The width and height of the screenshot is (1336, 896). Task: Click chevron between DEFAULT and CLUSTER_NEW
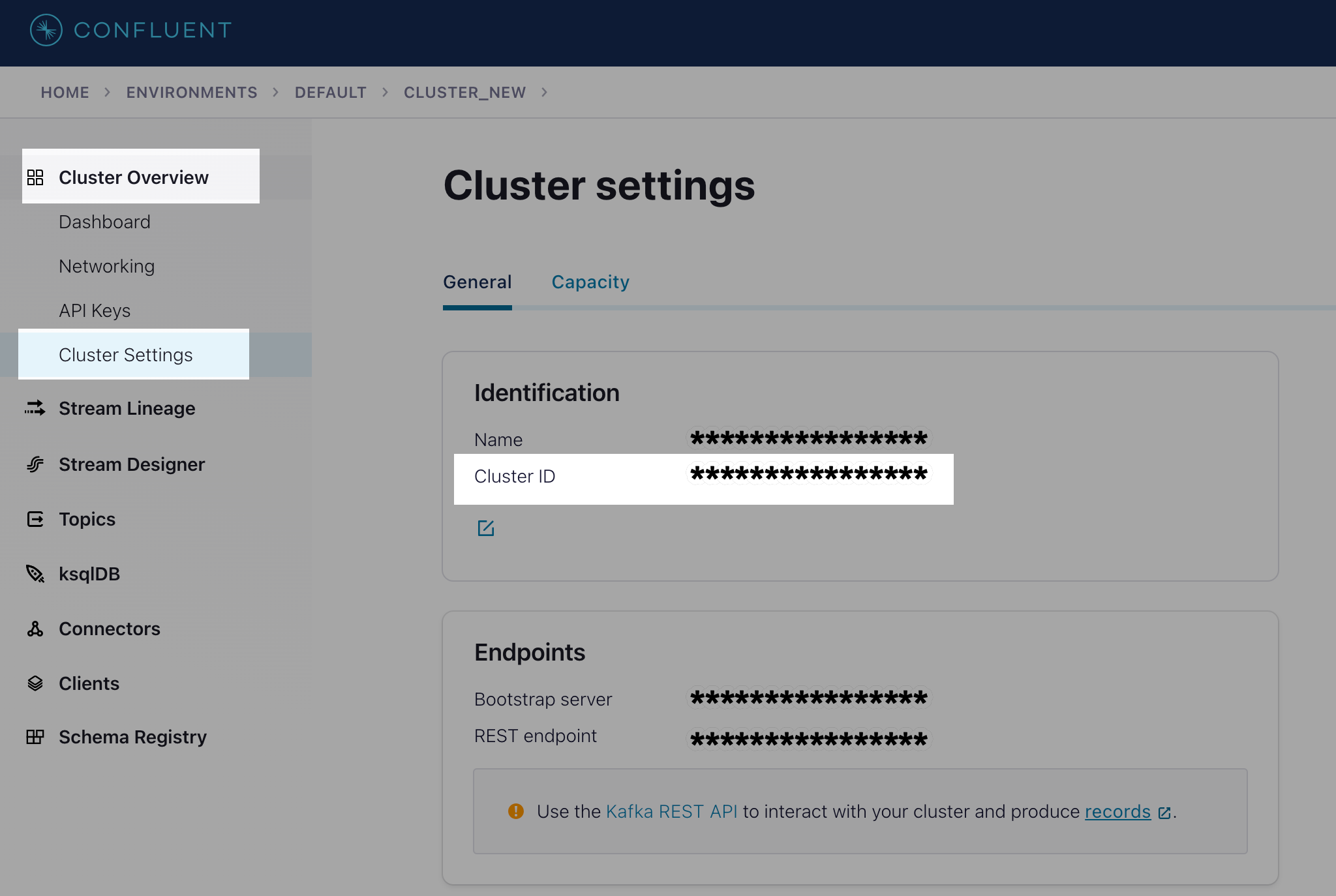coord(385,93)
